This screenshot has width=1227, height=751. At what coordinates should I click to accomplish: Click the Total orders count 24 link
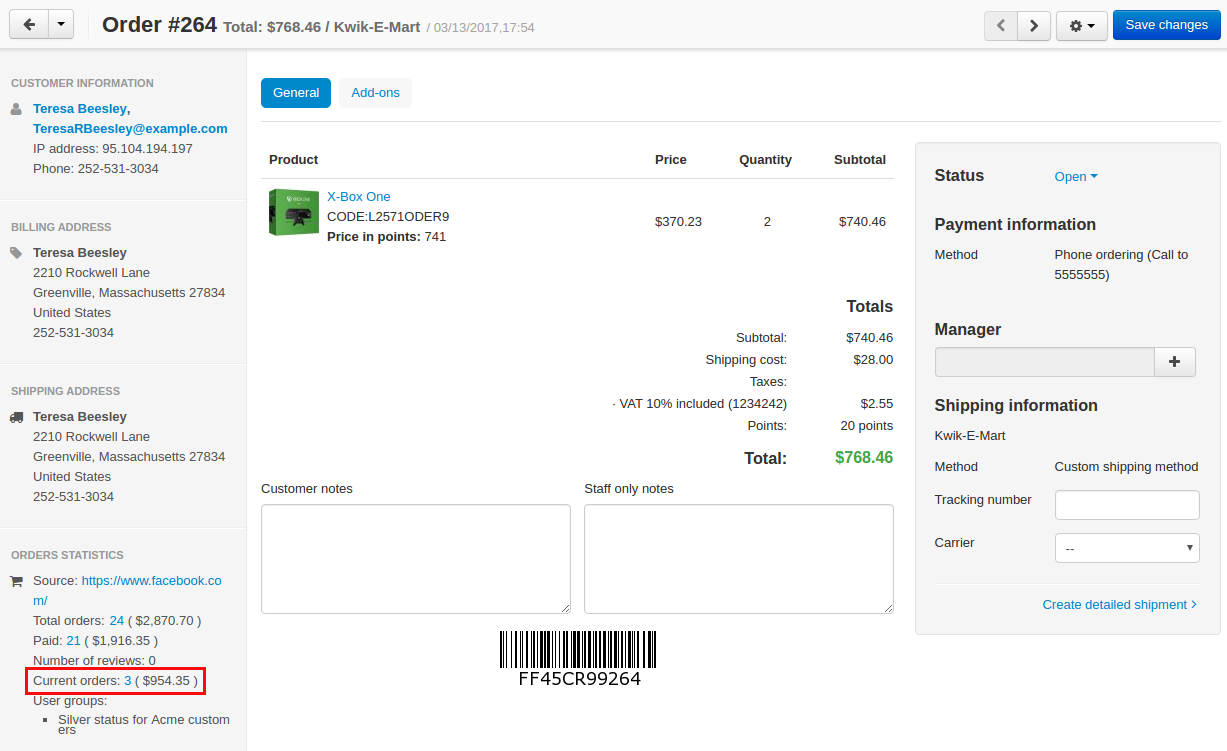point(117,621)
